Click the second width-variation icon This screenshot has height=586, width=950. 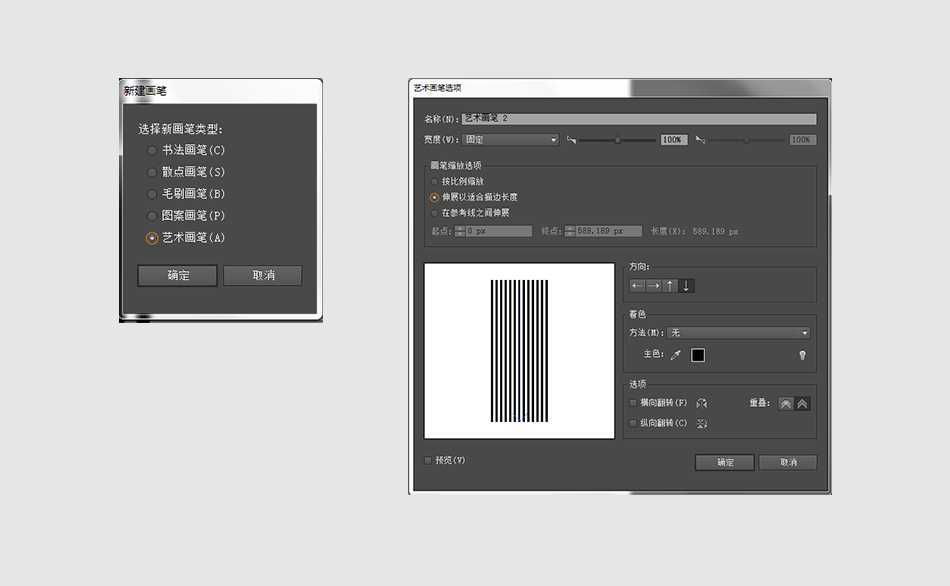(x=700, y=140)
